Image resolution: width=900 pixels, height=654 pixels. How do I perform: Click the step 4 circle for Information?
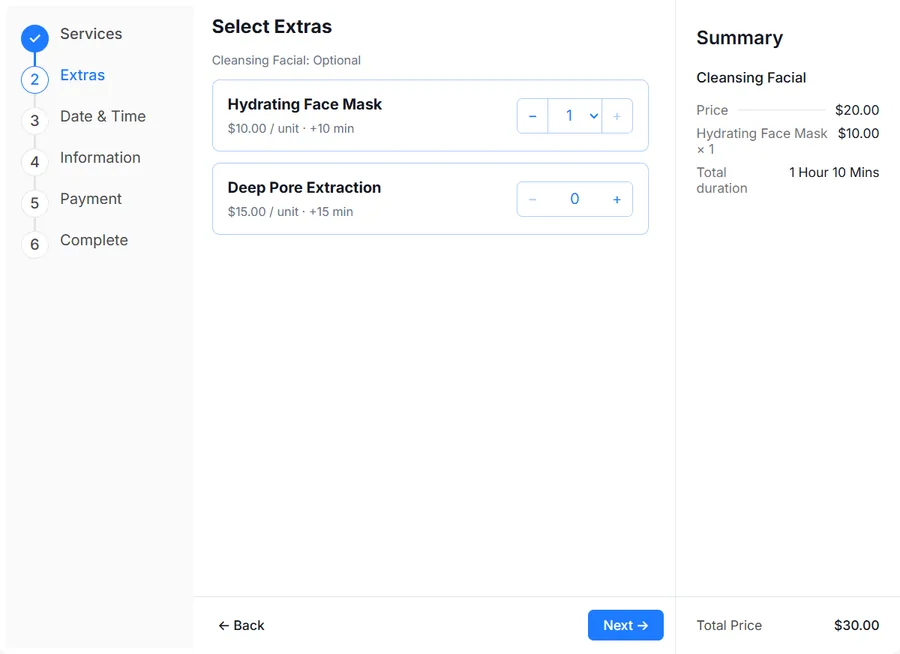click(35, 162)
